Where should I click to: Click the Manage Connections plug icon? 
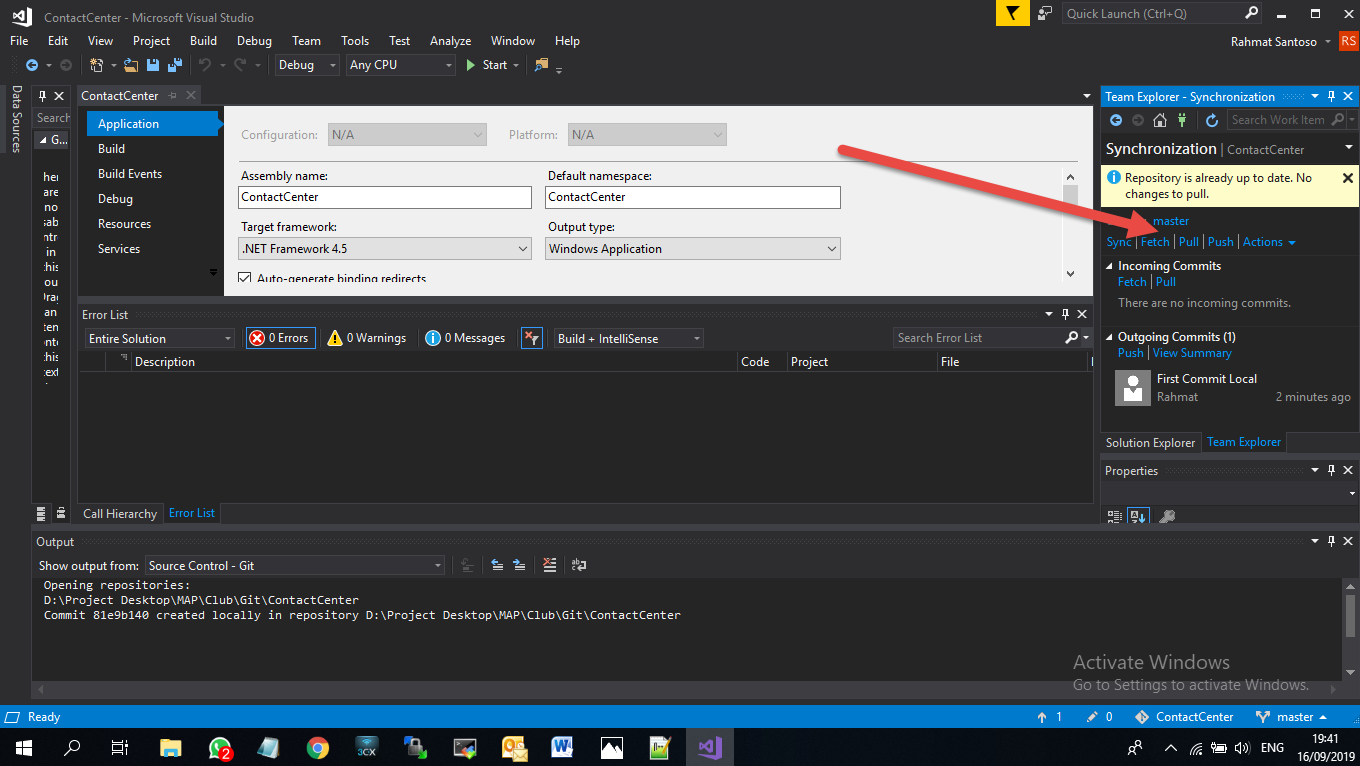[1182, 120]
